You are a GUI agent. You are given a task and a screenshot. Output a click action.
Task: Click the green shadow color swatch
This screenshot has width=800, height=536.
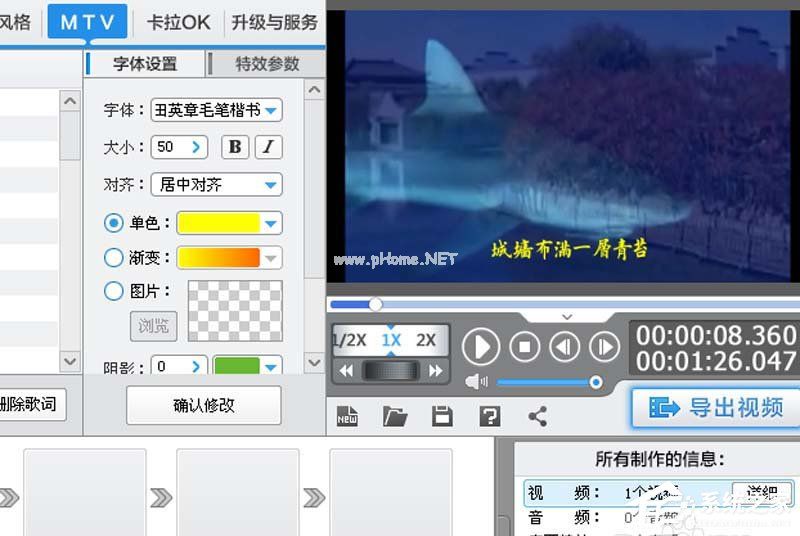coord(236,366)
